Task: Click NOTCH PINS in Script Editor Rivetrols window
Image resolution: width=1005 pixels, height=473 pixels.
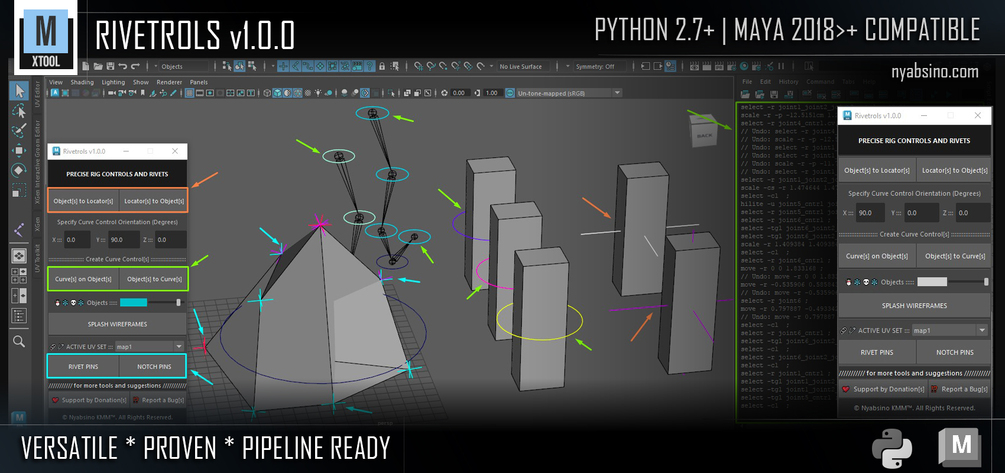Action: click(x=955, y=352)
